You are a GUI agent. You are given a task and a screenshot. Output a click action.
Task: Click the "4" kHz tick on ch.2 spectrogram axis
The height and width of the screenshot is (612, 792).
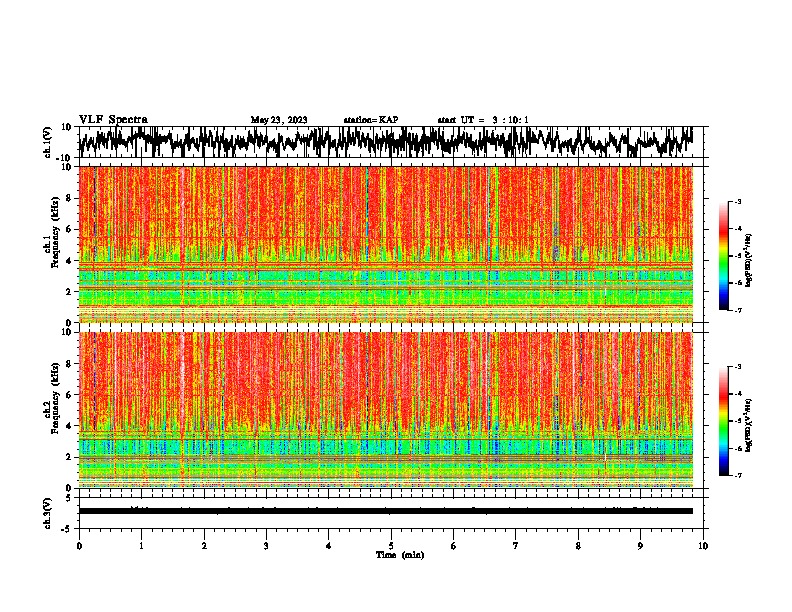click(x=70, y=426)
